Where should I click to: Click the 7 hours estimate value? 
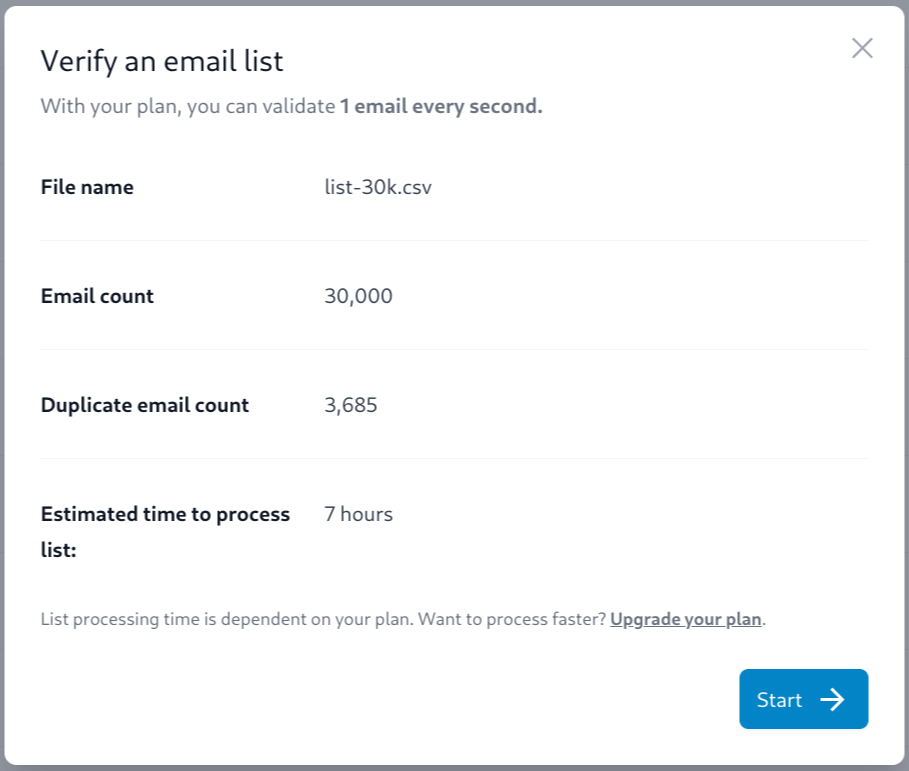point(358,514)
